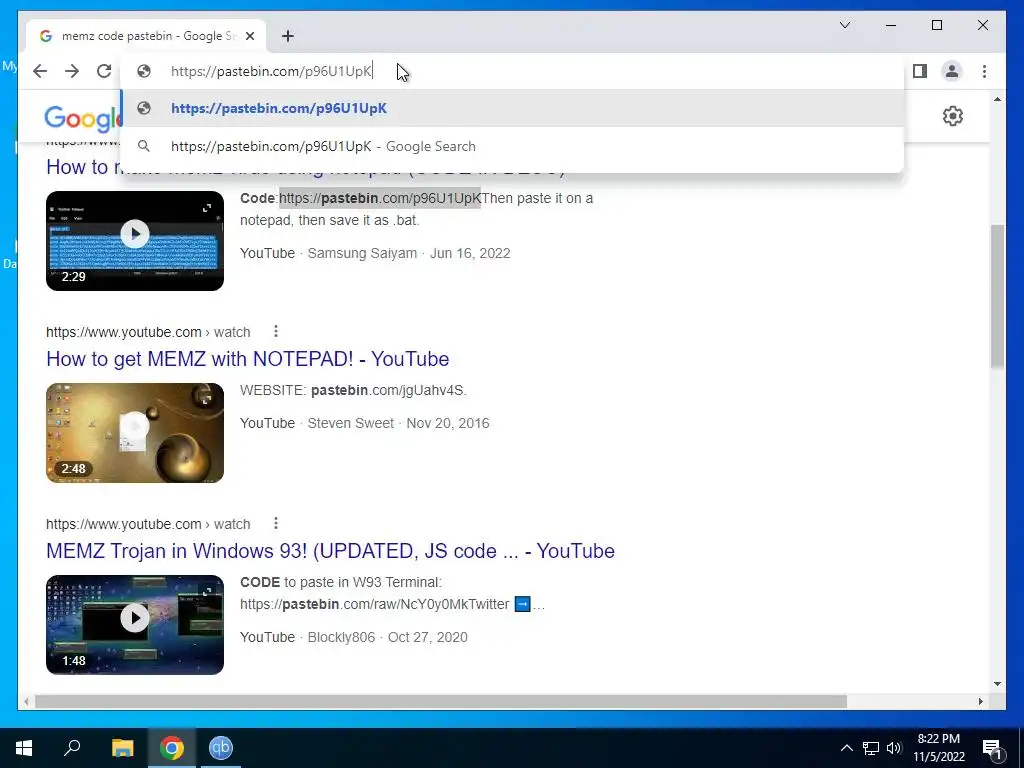Click the horizontal scrollbar thumb

441,701
